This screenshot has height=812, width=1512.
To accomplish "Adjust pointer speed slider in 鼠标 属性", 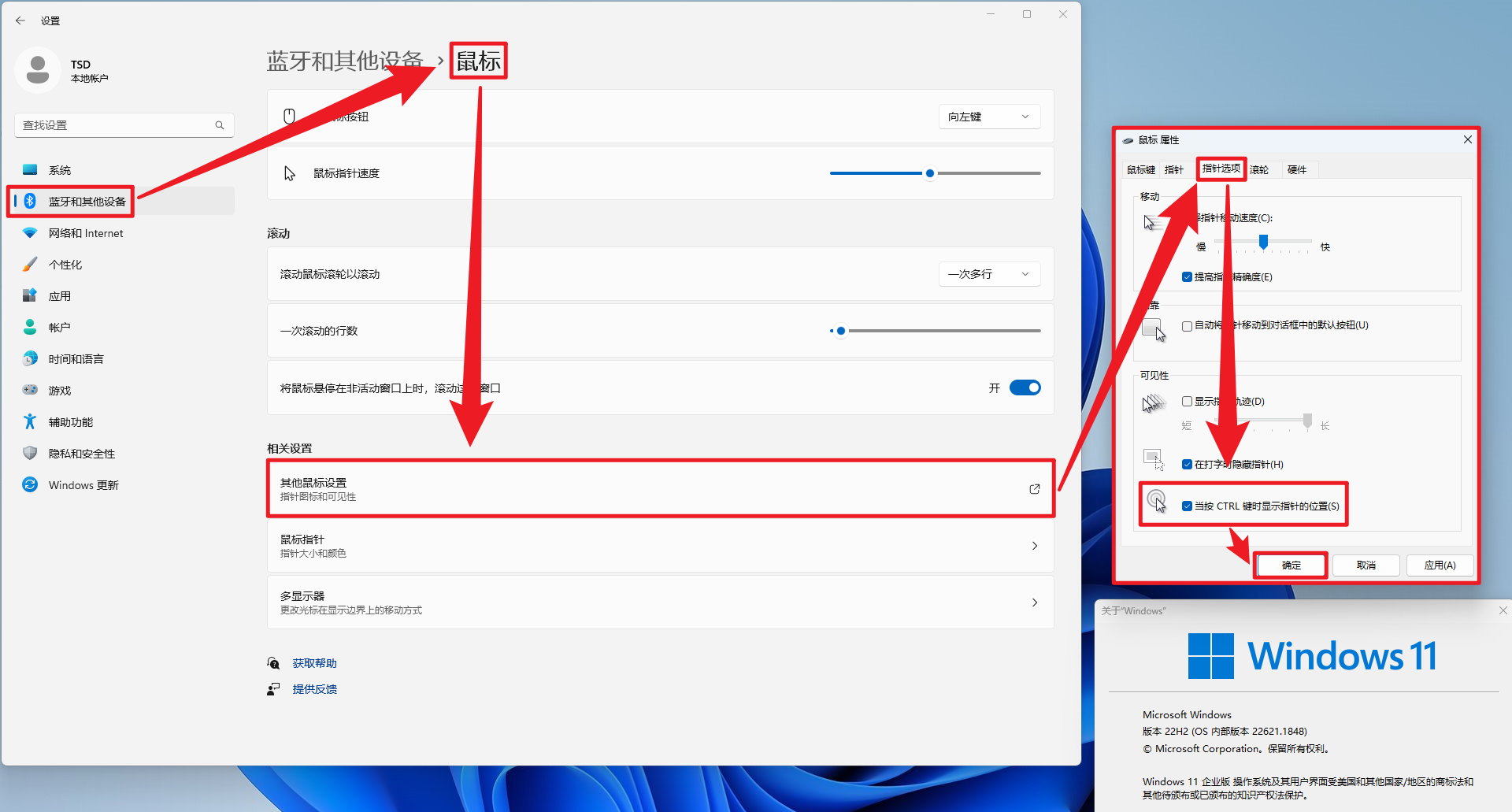I will tap(1263, 242).
